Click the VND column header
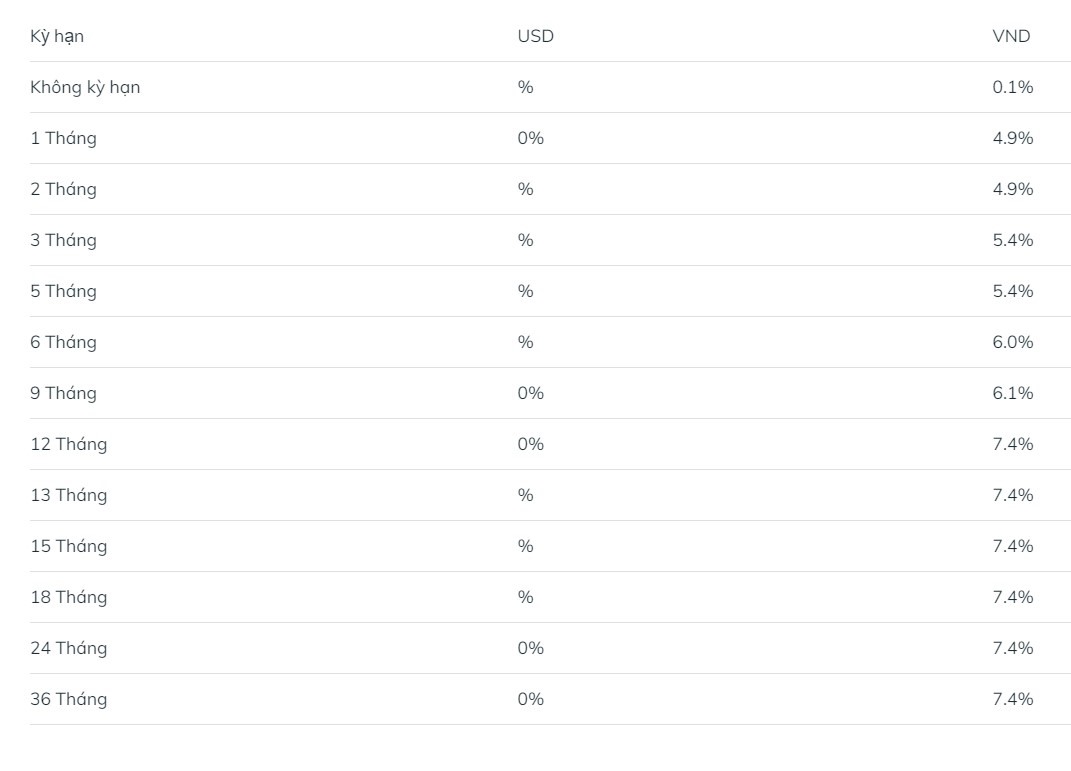1071x771 pixels. click(x=1011, y=36)
